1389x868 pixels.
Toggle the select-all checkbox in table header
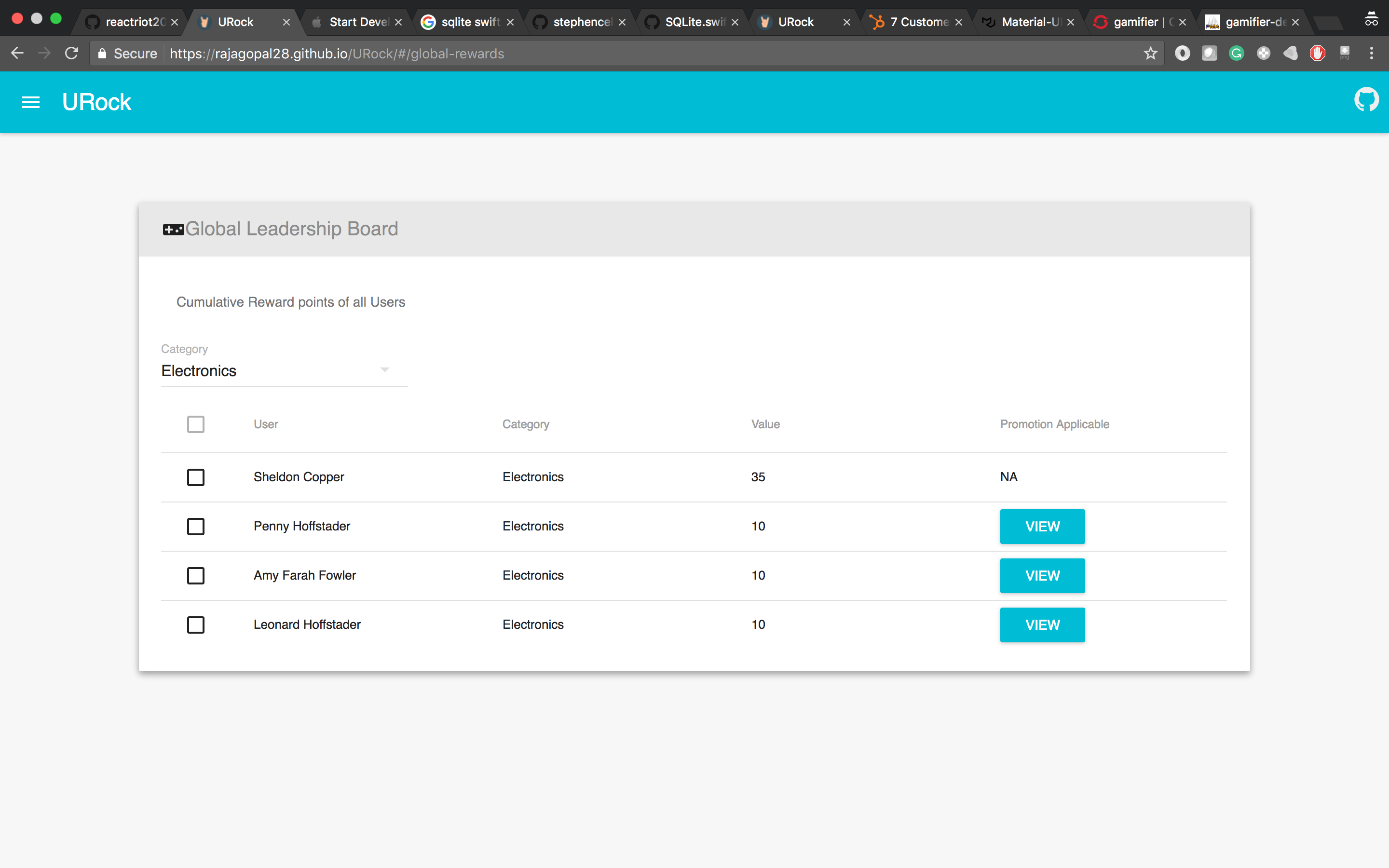tap(196, 424)
